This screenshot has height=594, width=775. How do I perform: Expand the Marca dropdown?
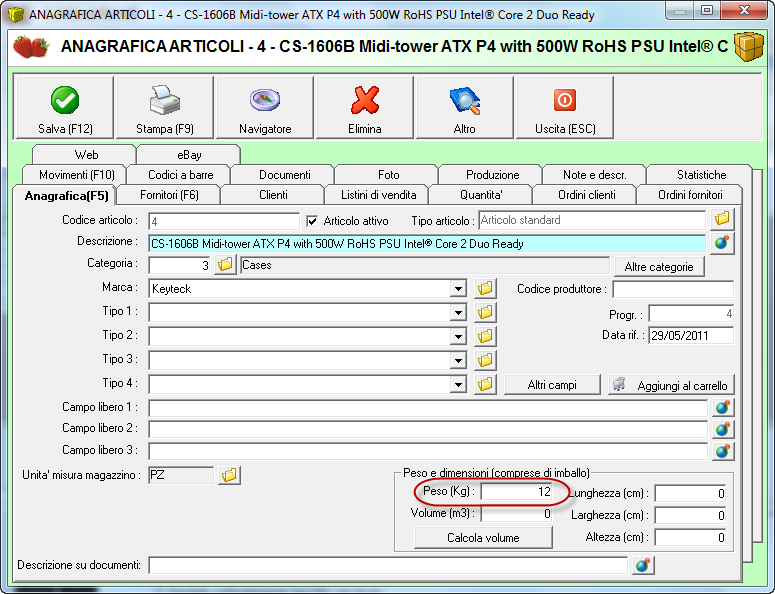[458, 289]
